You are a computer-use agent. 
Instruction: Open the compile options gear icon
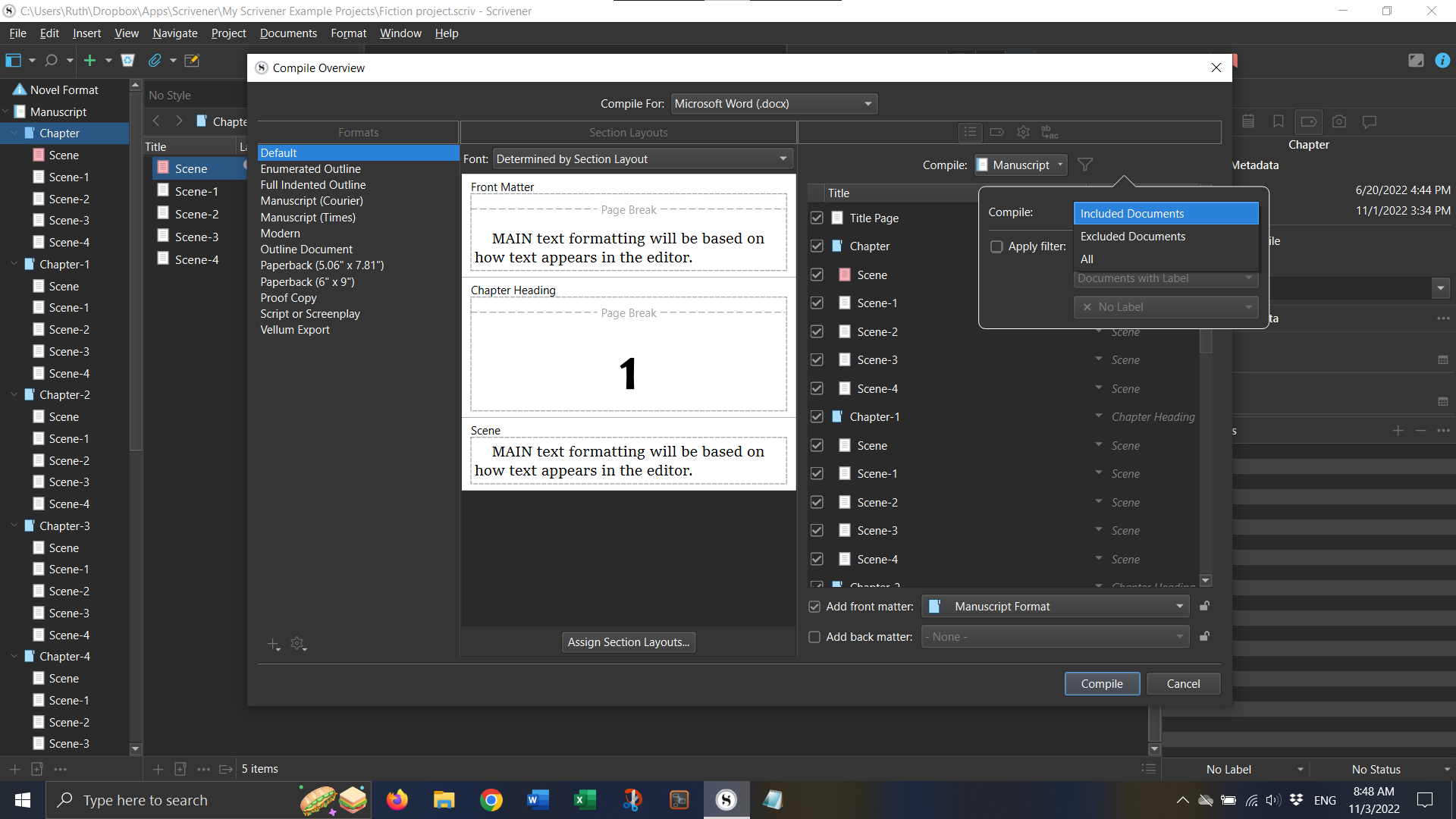pyautogui.click(x=1023, y=132)
